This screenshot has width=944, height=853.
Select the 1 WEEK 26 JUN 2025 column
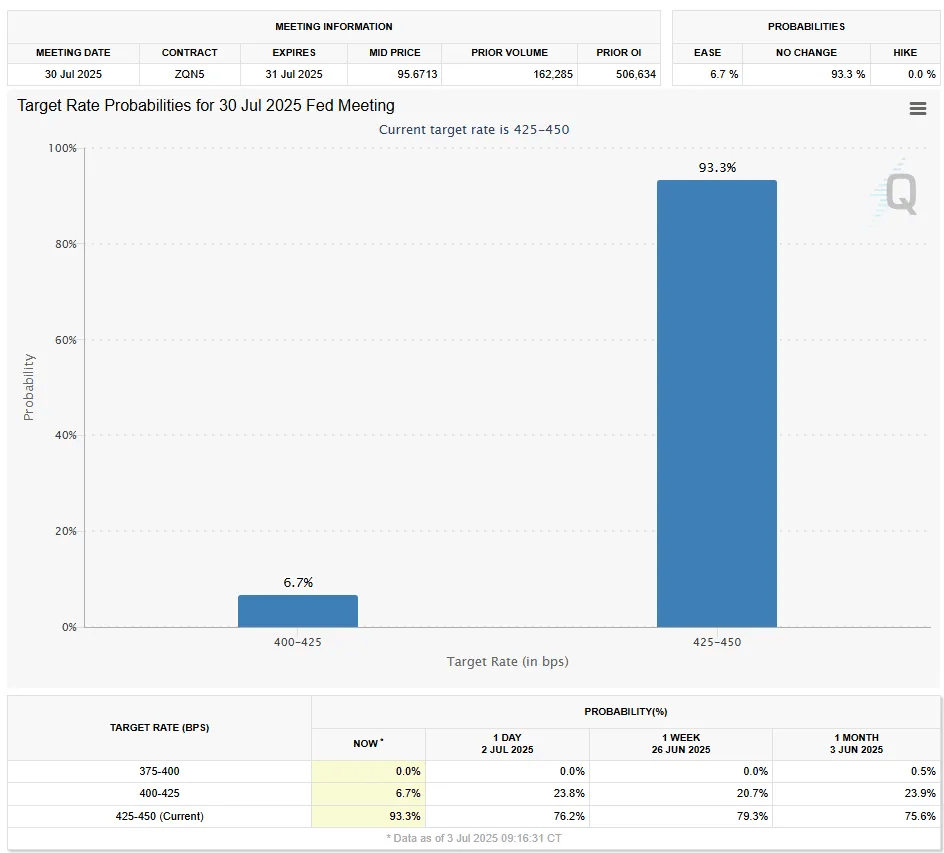click(x=680, y=744)
